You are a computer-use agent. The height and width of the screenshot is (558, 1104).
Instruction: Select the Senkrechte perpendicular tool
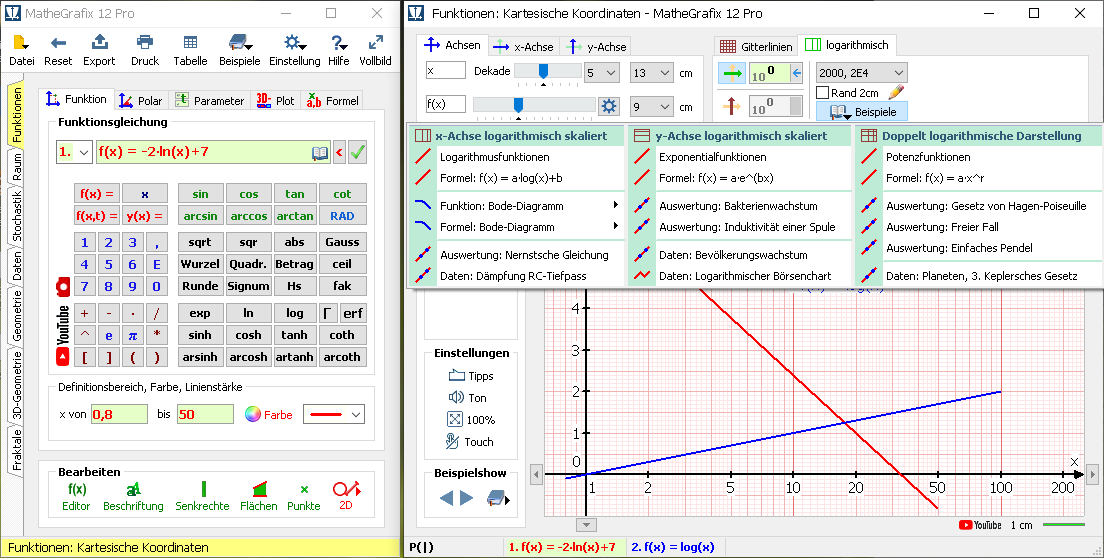pyautogui.click(x=203, y=496)
